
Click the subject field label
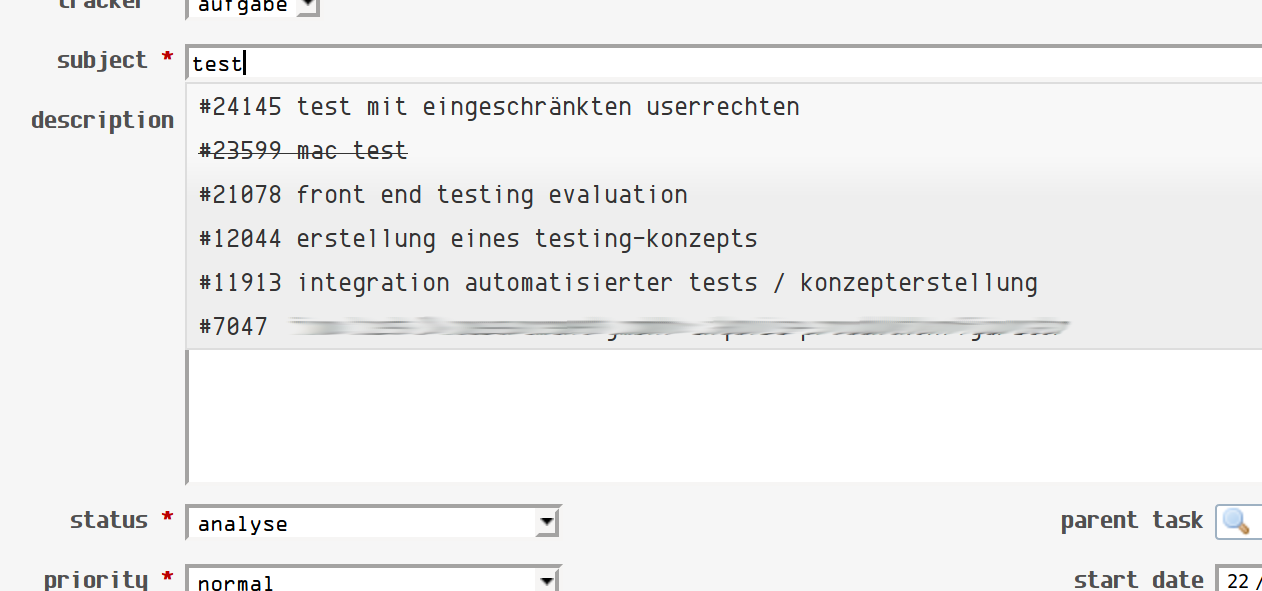(x=102, y=60)
